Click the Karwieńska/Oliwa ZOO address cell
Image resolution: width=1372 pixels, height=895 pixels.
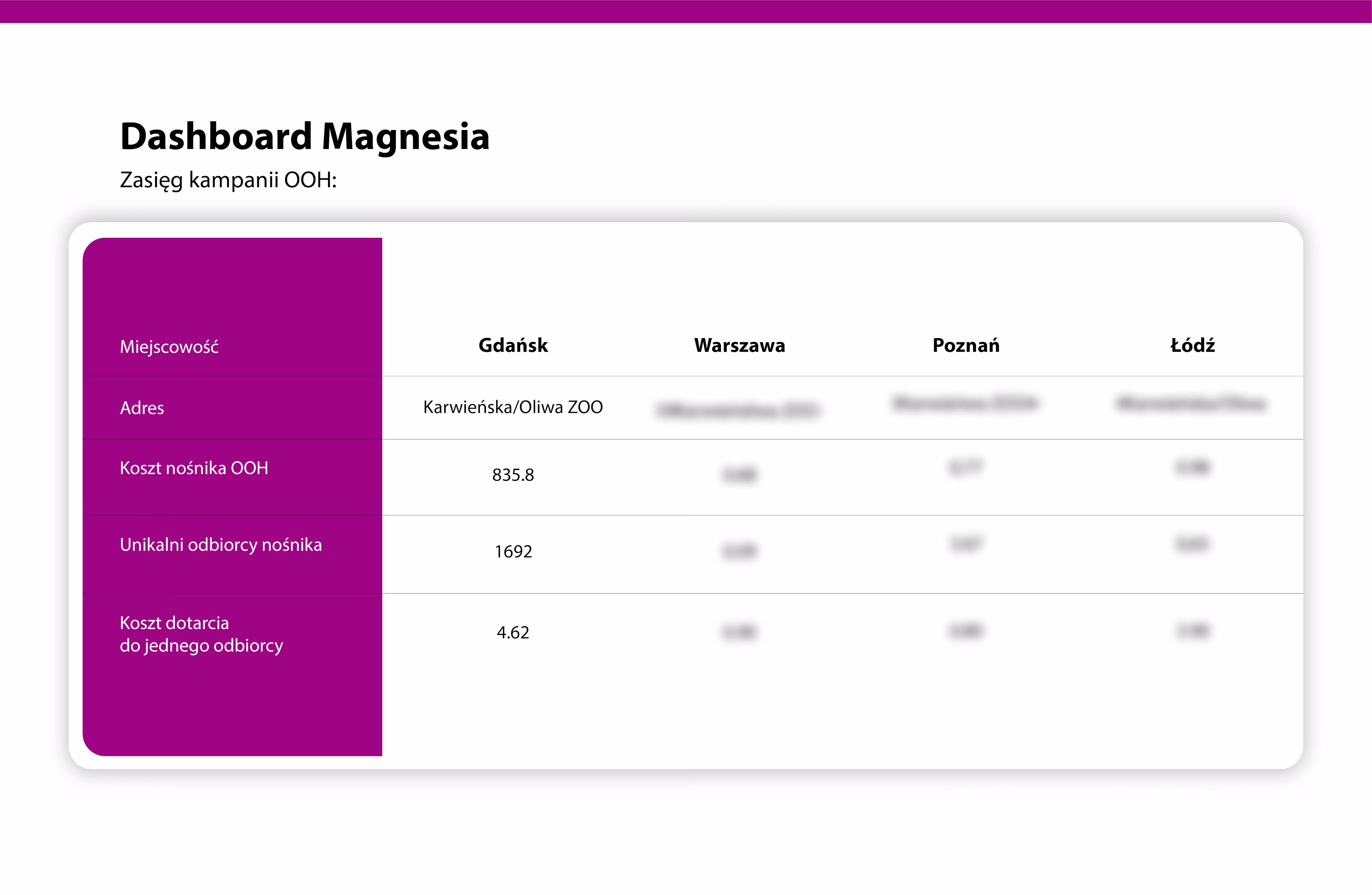coord(512,407)
